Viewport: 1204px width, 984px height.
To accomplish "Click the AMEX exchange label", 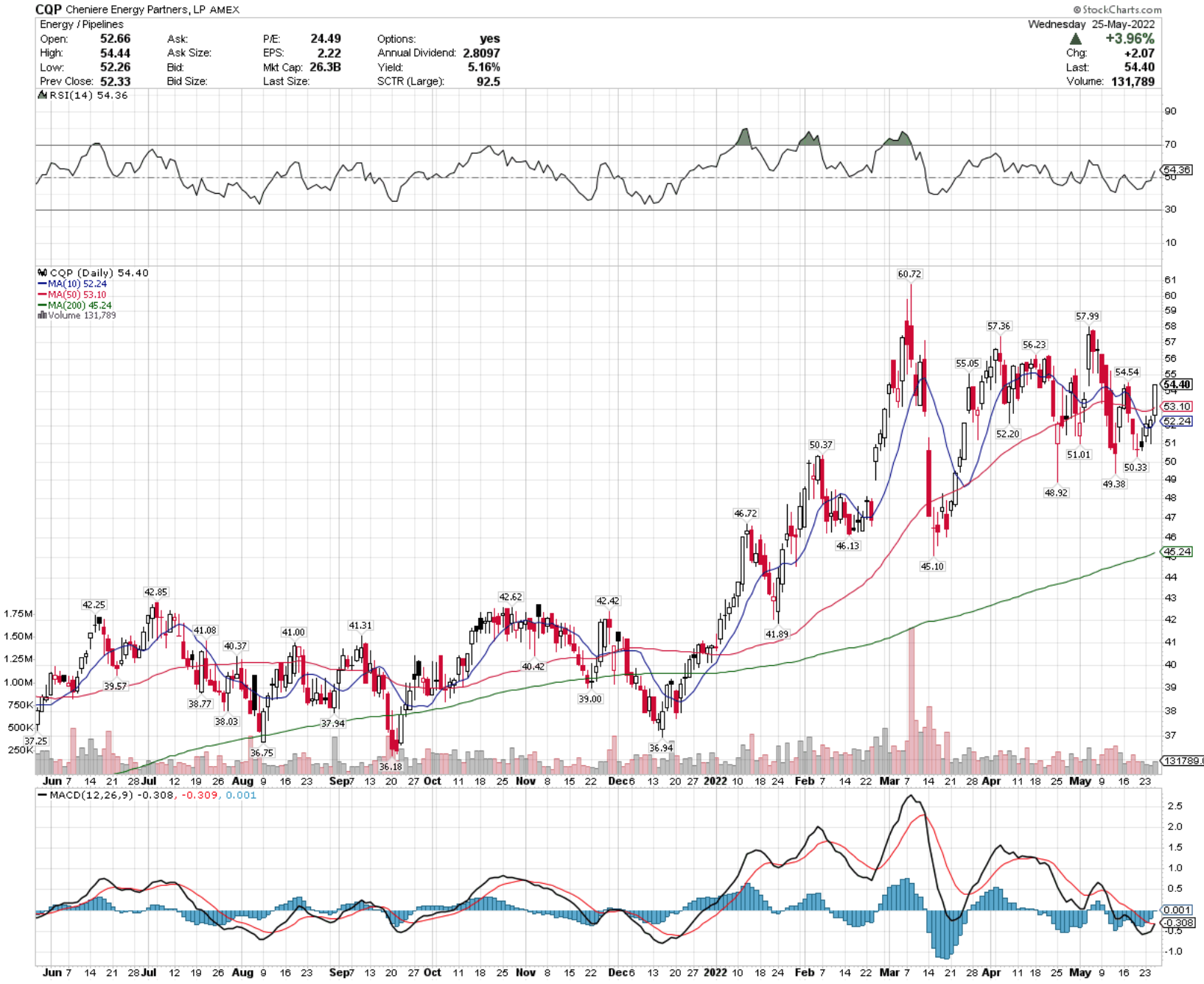I will [224, 10].
